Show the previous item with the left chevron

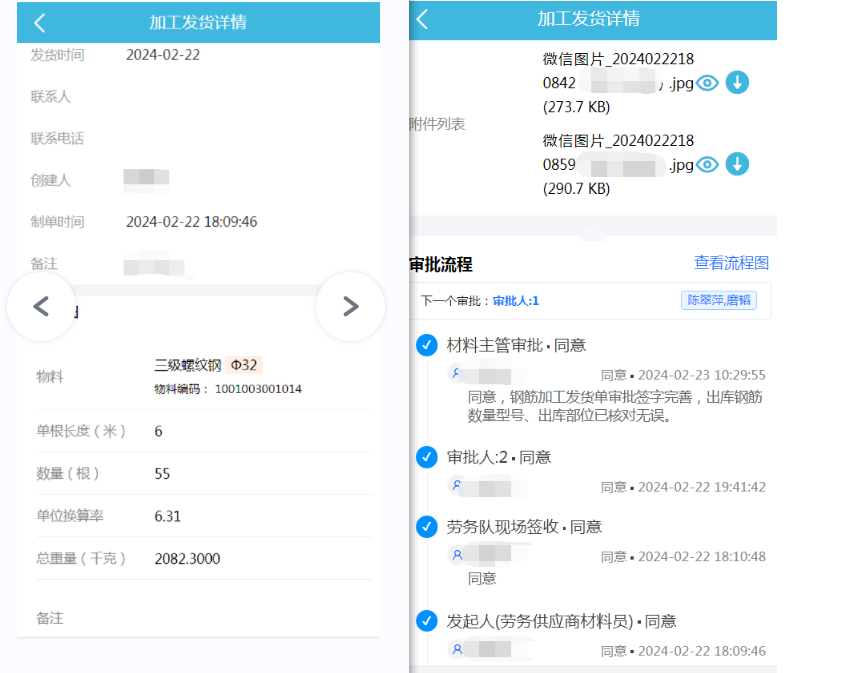41,307
